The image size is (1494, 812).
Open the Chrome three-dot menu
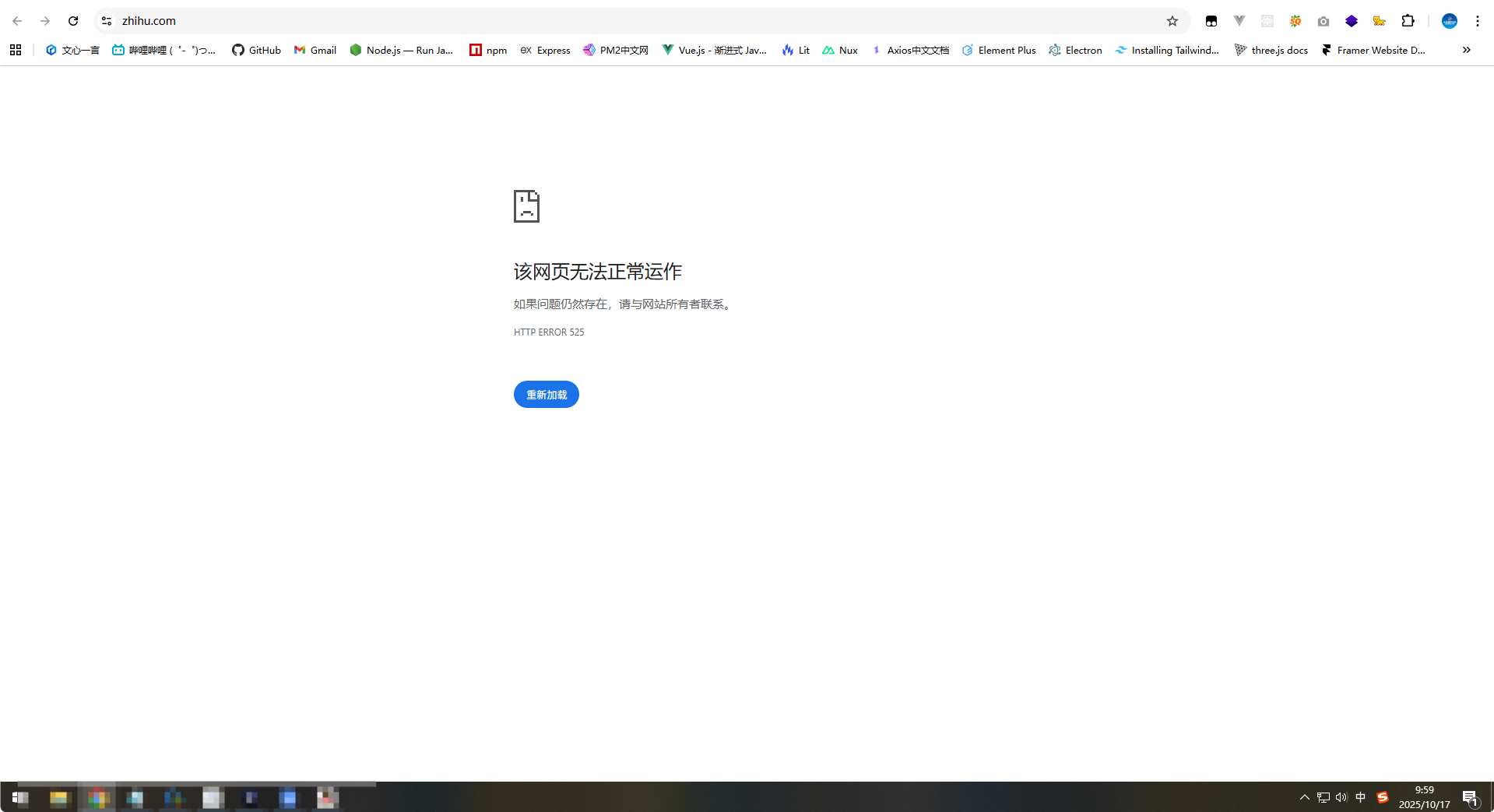[x=1477, y=21]
